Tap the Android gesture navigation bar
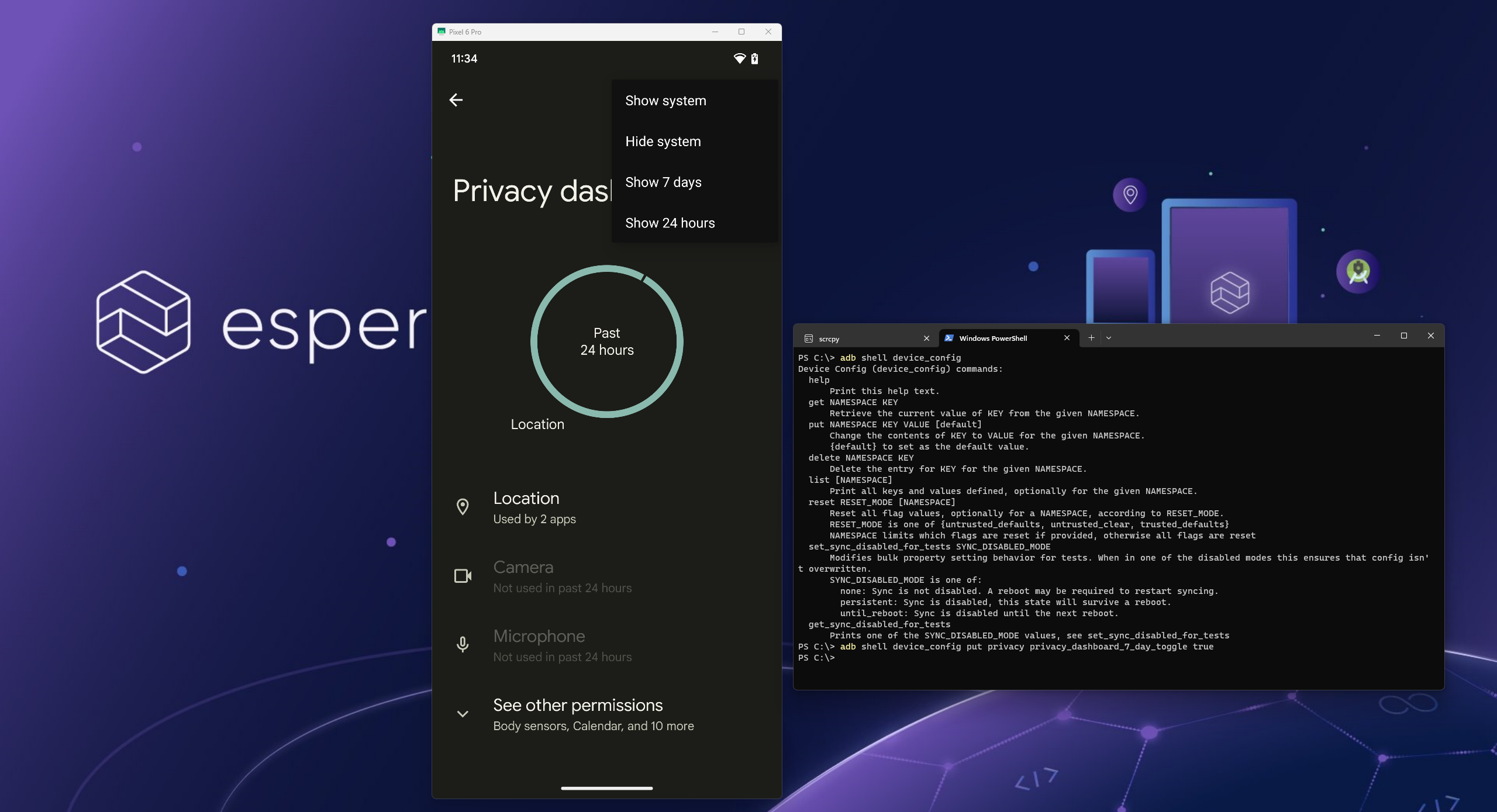1497x812 pixels. pos(606,788)
